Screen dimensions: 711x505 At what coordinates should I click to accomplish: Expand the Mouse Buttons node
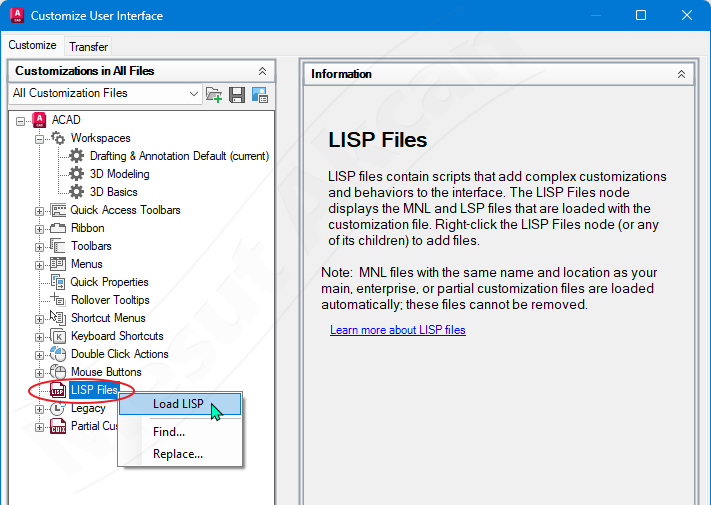[x=39, y=374]
